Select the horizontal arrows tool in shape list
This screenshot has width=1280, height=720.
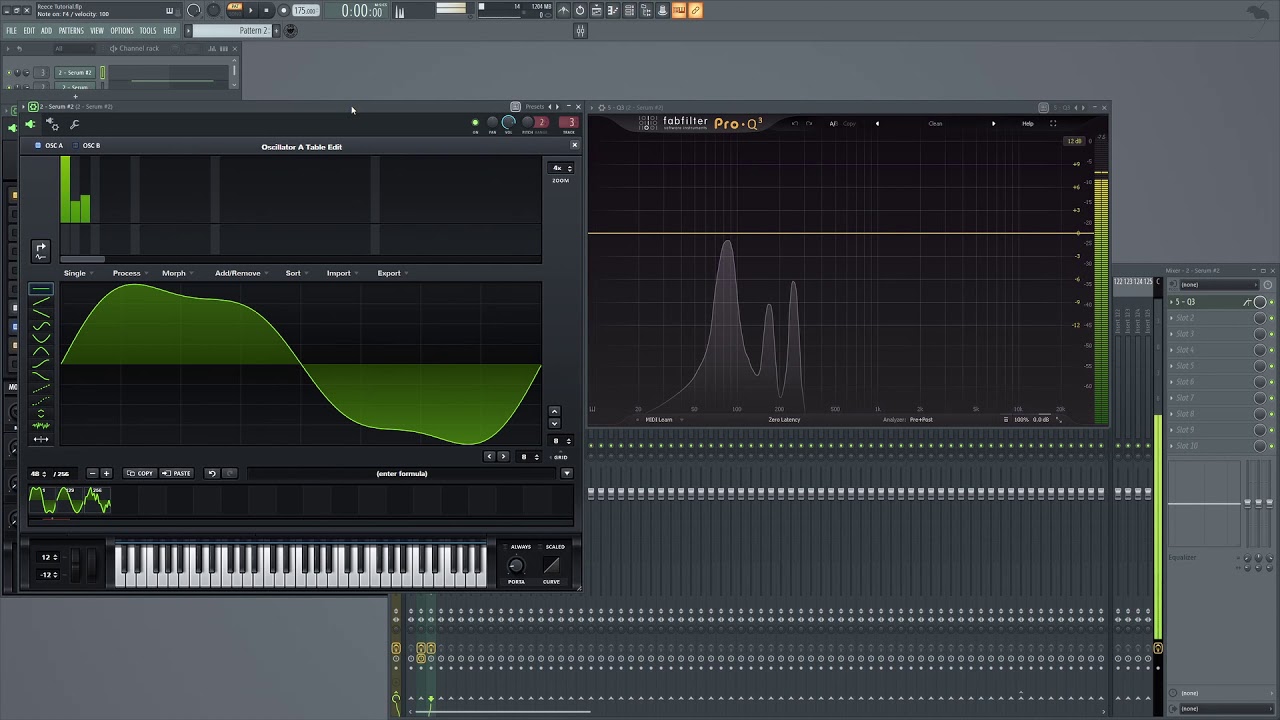click(x=41, y=439)
